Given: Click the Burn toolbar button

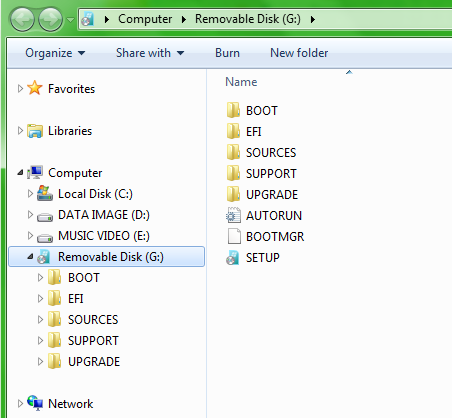Looking at the screenshot, I should [227, 53].
